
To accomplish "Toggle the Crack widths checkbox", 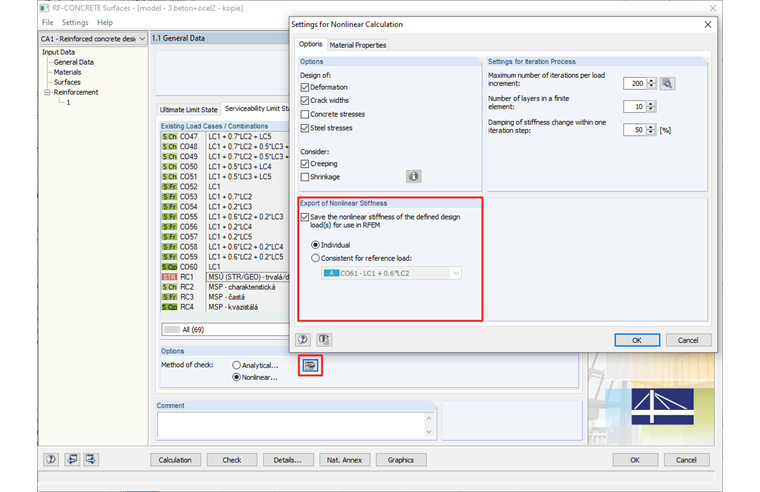I will coord(304,100).
